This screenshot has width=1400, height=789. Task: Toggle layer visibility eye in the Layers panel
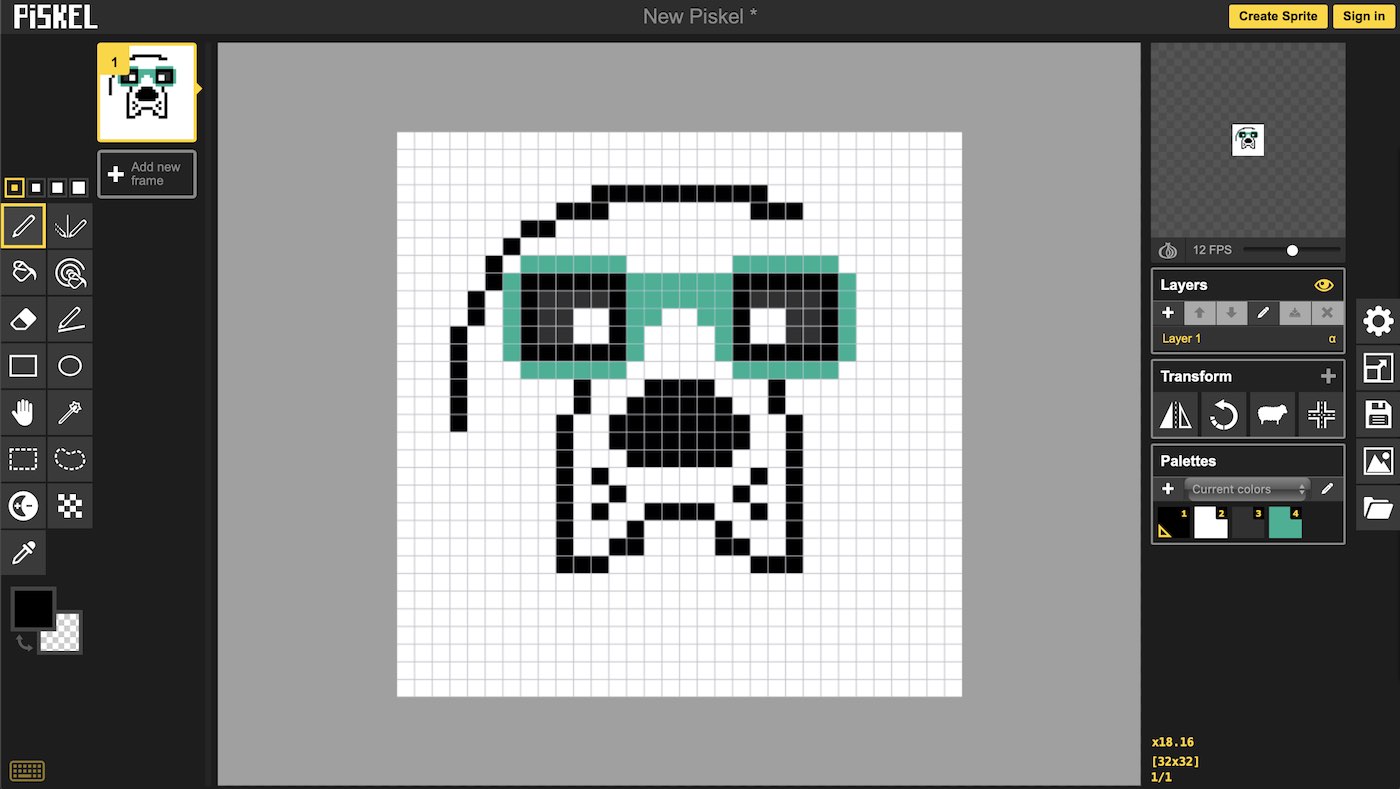click(x=1324, y=285)
